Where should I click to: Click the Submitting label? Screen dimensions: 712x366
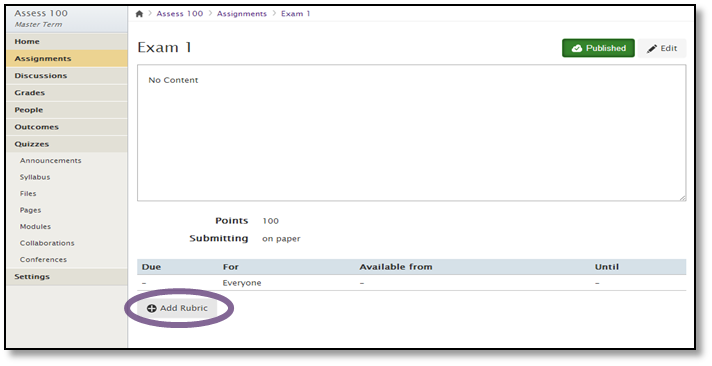coord(219,238)
